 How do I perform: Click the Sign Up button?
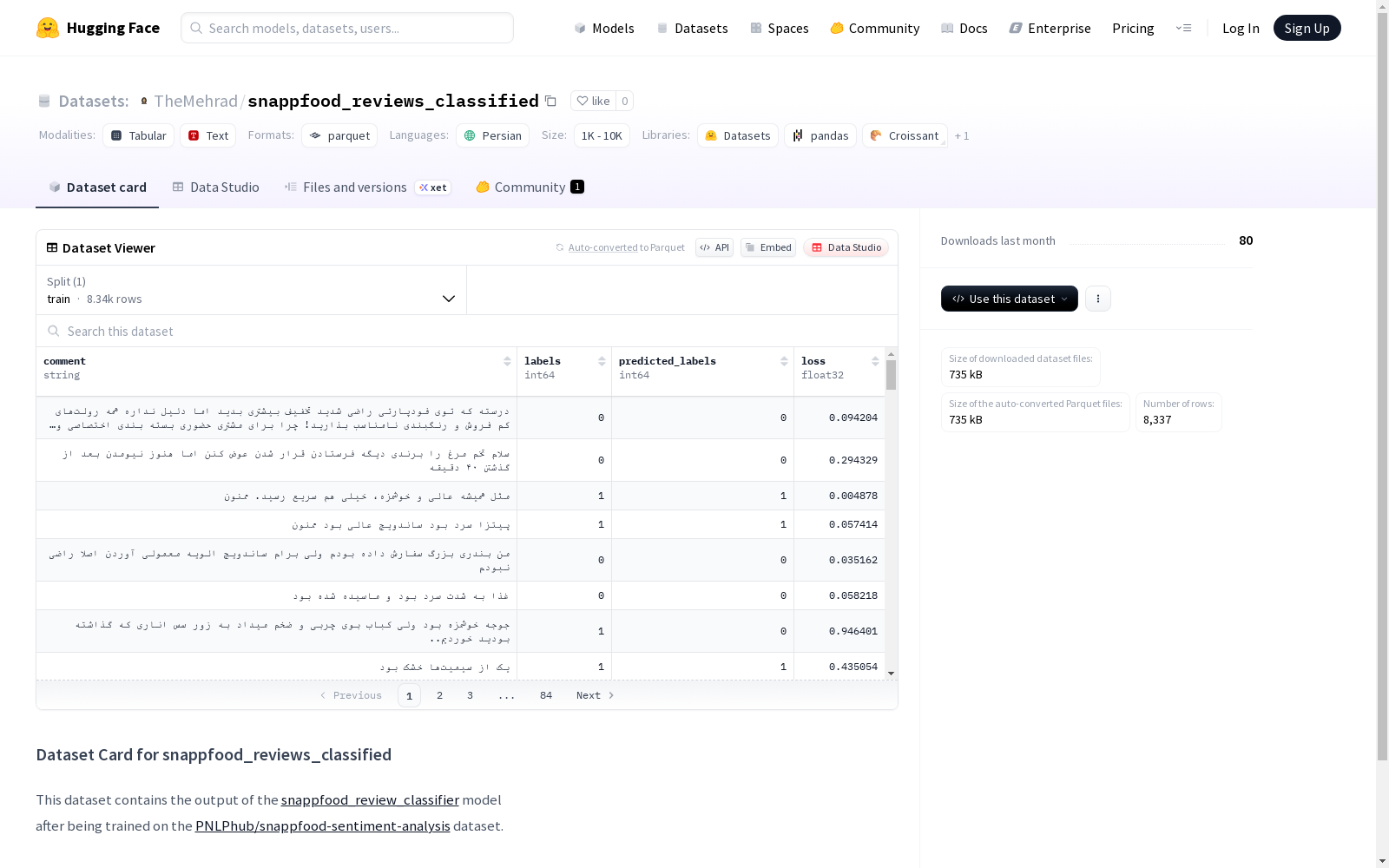1307,28
